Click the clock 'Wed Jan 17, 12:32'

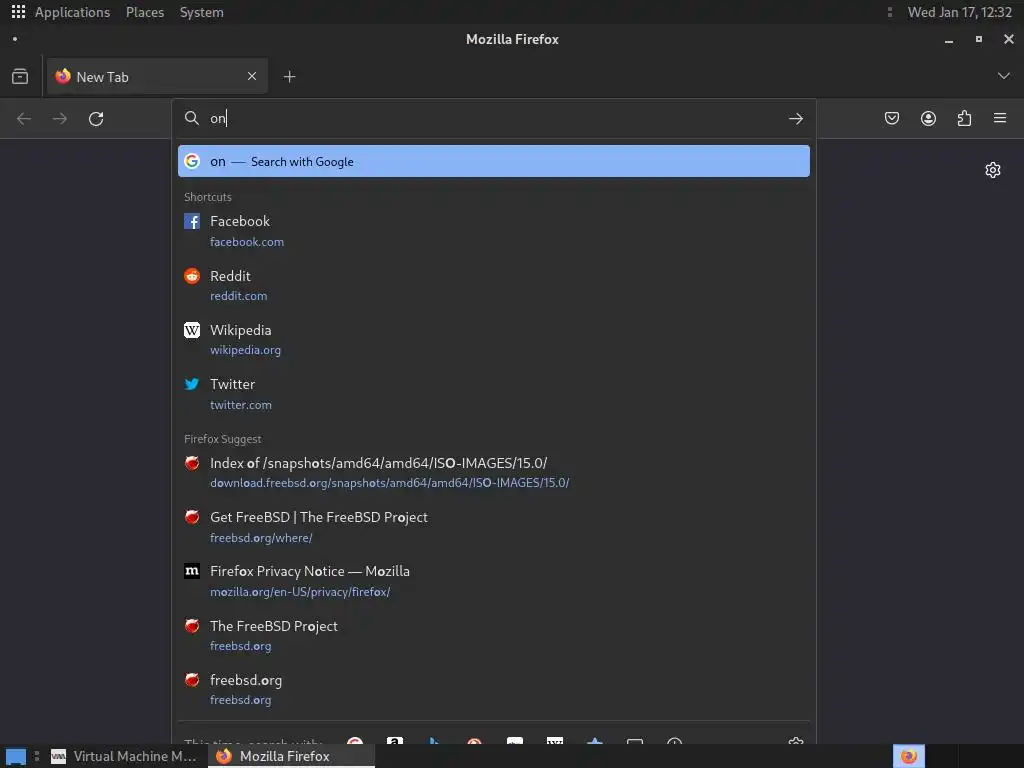click(x=959, y=12)
